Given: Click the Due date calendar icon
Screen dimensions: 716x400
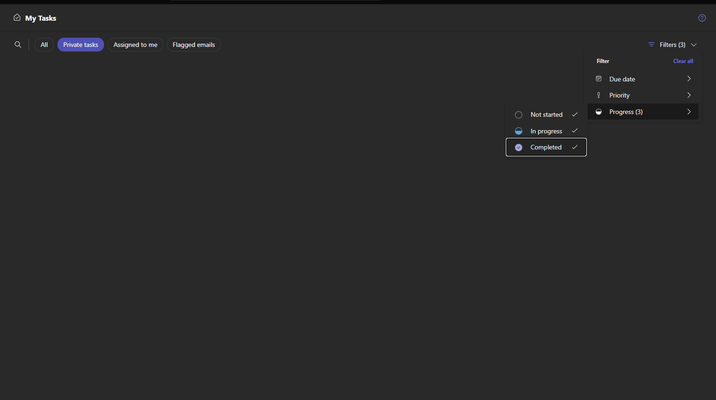Looking at the screenshot, I should (599, 79).
